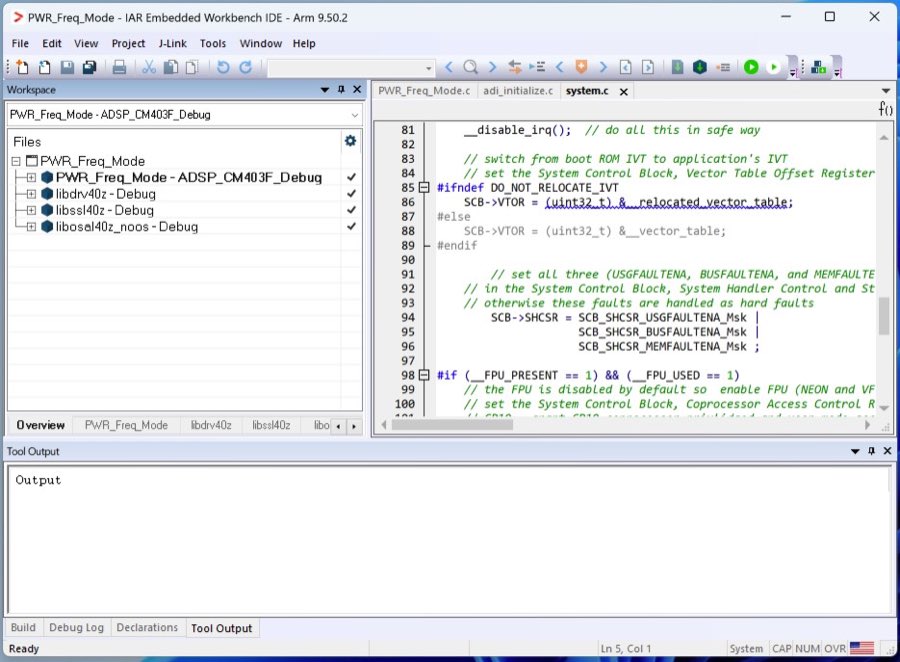Toggle bookmark with the orange shield icon

pos(581,67)
